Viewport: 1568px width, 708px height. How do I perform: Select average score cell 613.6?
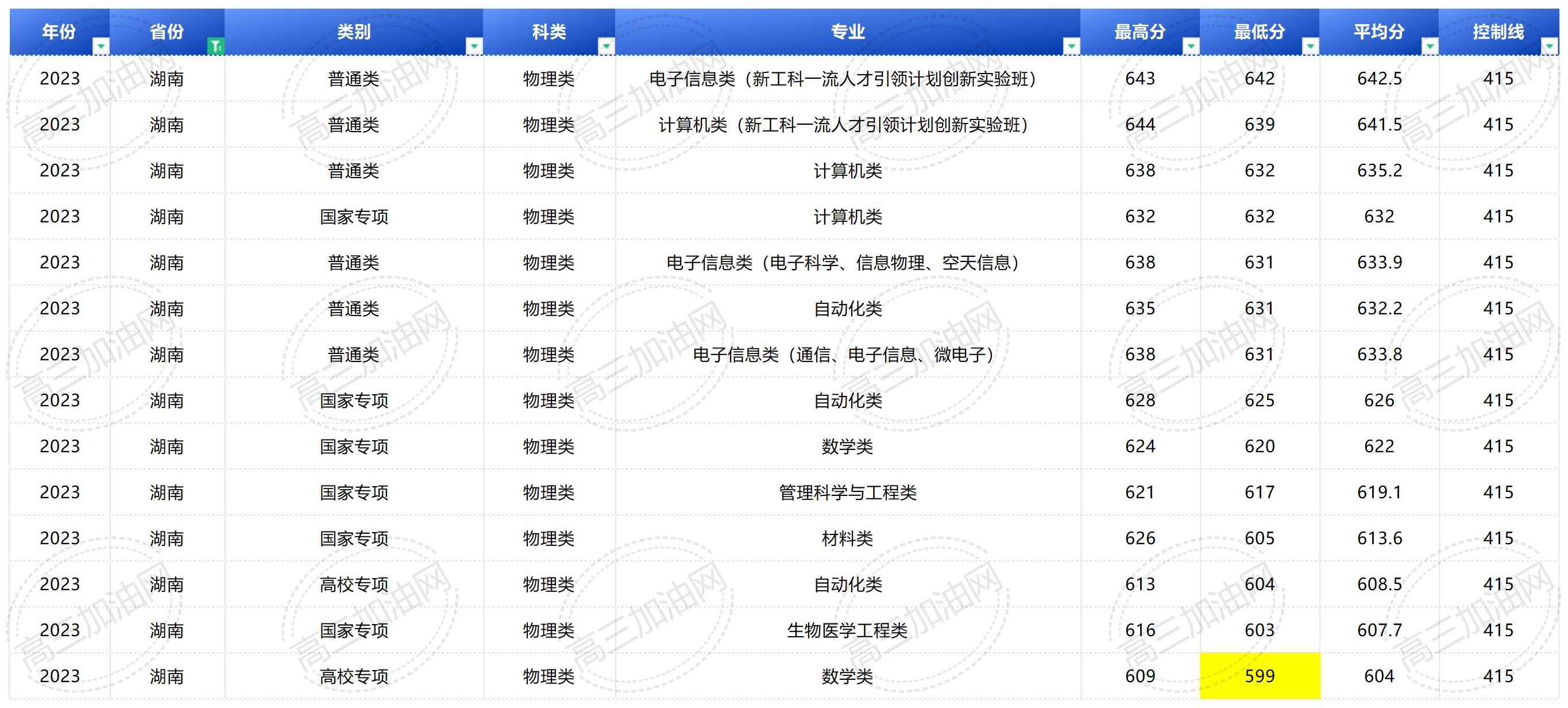(1378, 538)
